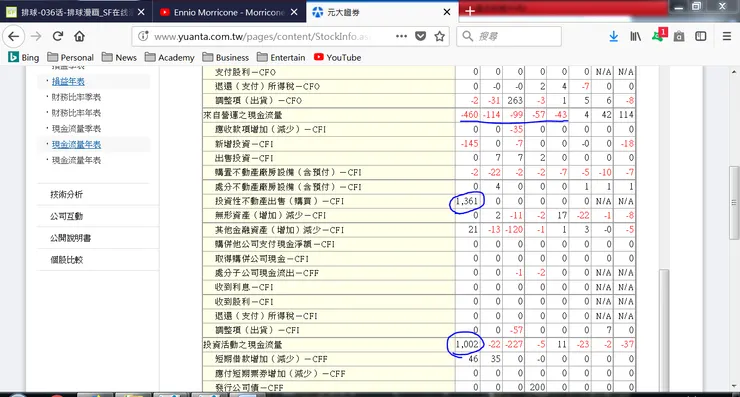Open the Bing bookmark
This screenshot has height=397, width=740.
click(24, 58)
